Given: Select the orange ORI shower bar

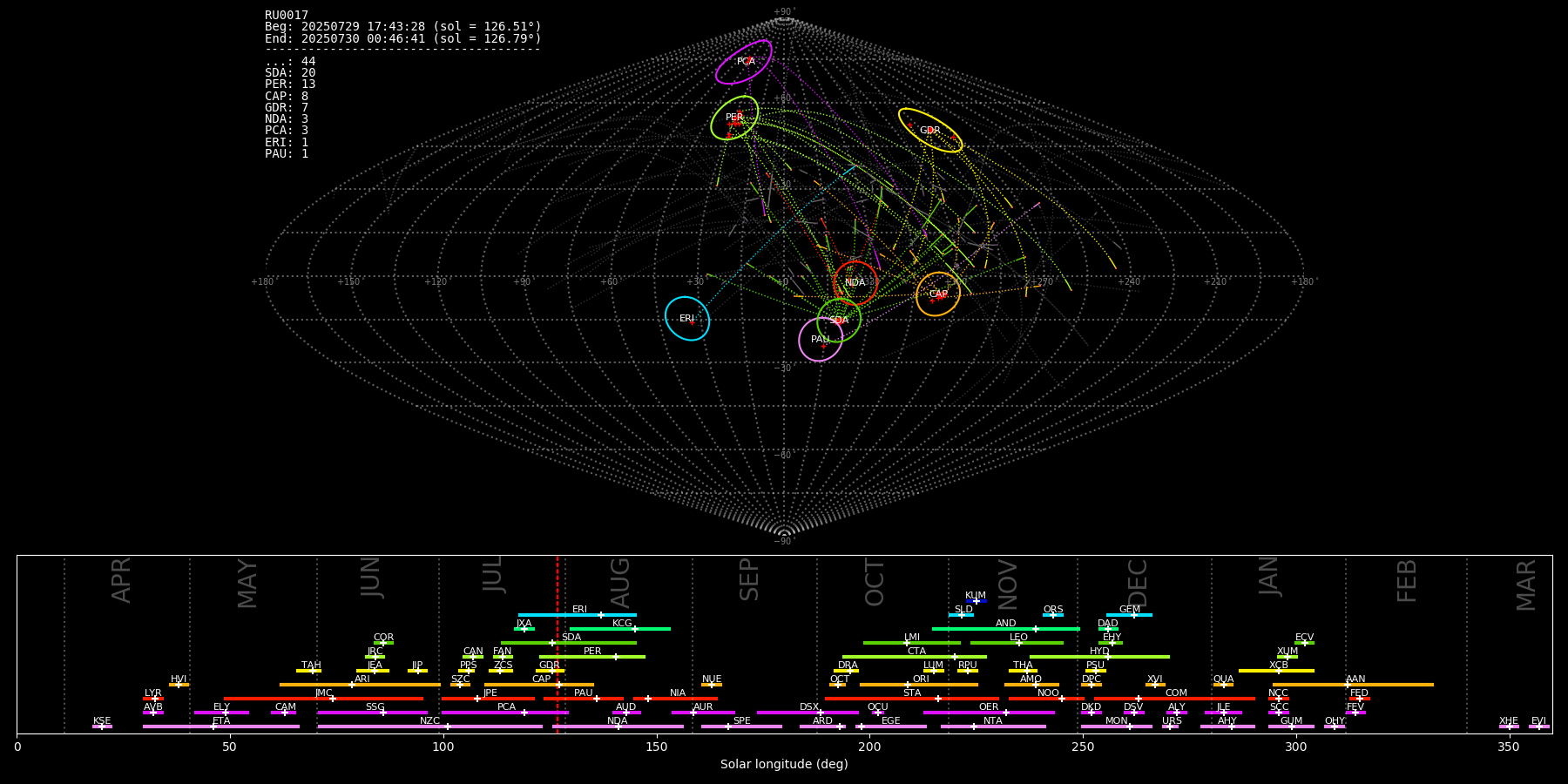Looking at the screenshot, I should tap(918, 685).
